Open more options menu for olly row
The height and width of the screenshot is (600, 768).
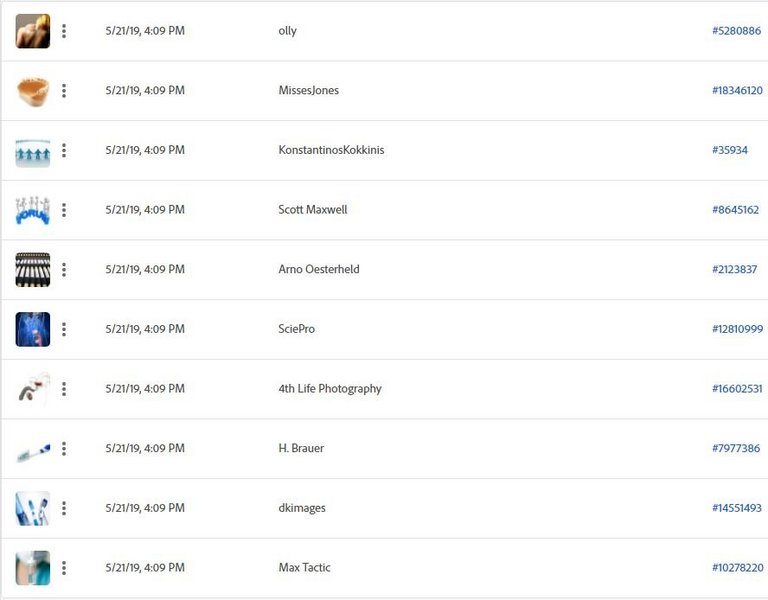64,31
